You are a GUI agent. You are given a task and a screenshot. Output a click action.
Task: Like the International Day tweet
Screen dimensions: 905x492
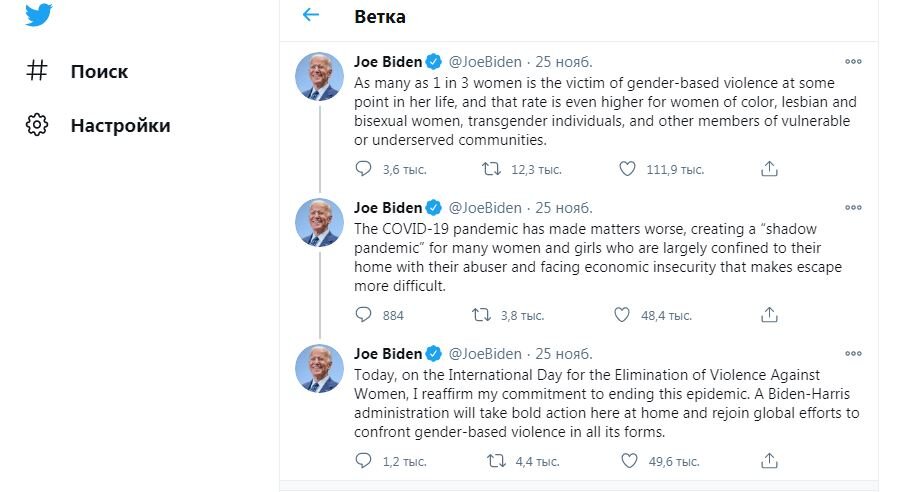628,461
